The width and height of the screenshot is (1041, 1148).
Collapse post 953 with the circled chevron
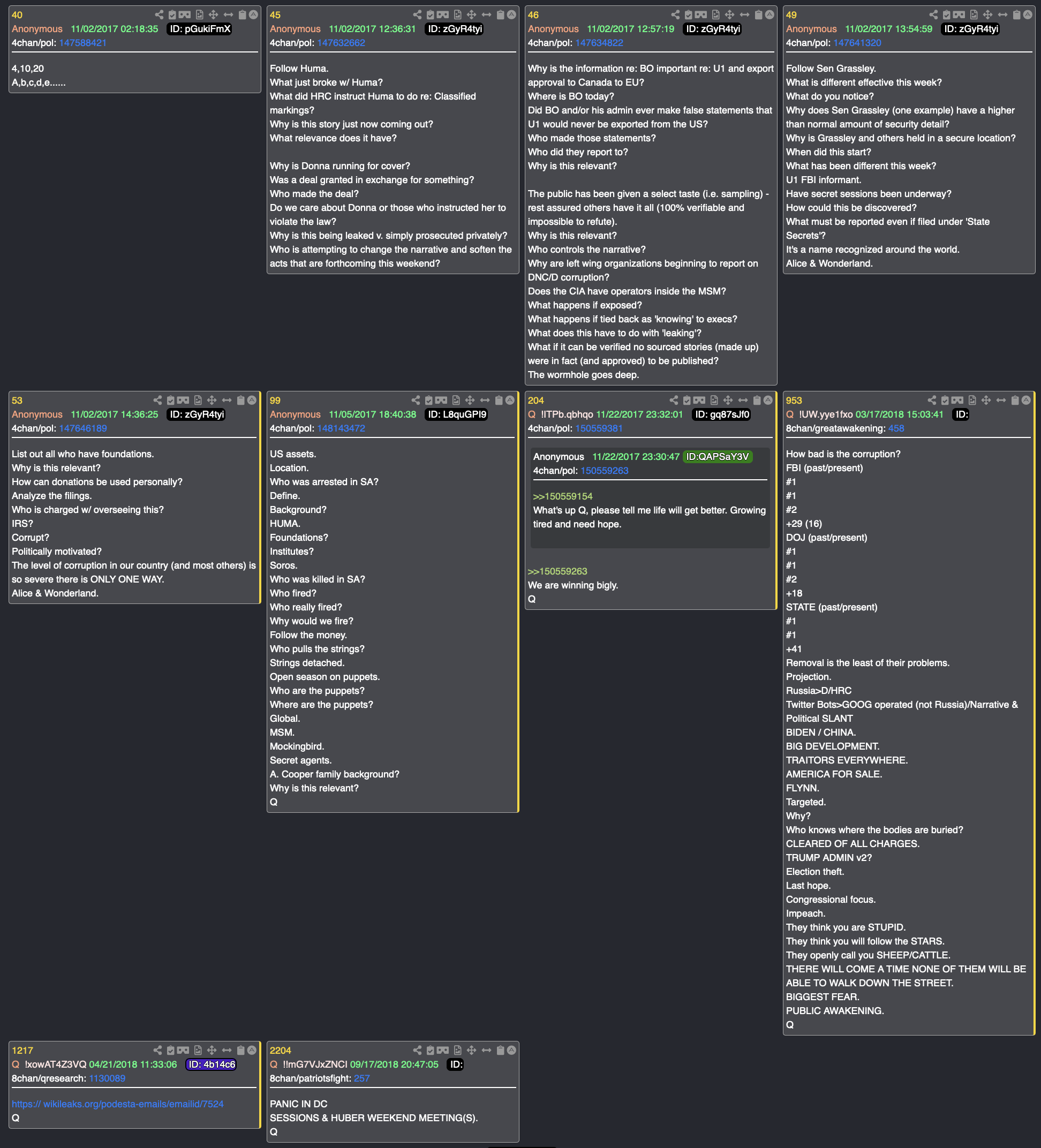(1025, 401)
